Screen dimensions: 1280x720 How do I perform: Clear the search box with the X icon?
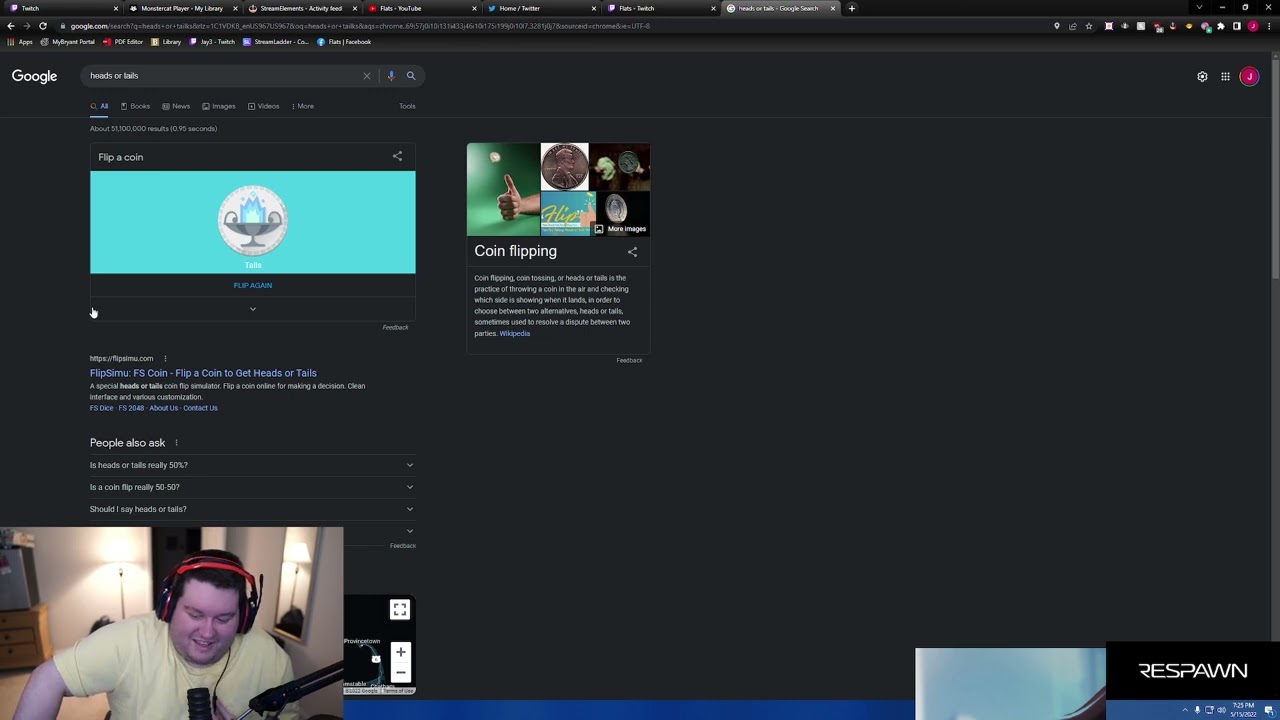point(366,76)
